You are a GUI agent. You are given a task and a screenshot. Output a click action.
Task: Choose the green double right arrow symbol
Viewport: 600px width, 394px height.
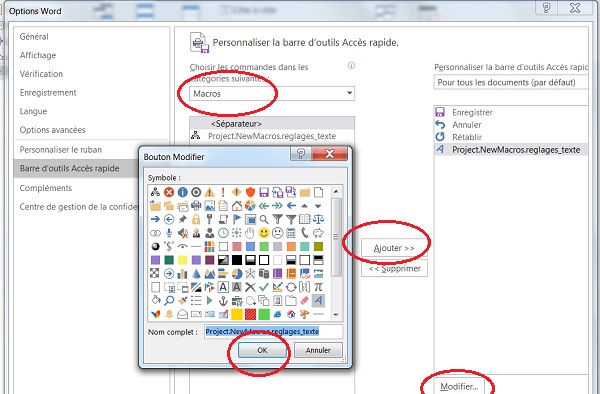coord(277,206)
